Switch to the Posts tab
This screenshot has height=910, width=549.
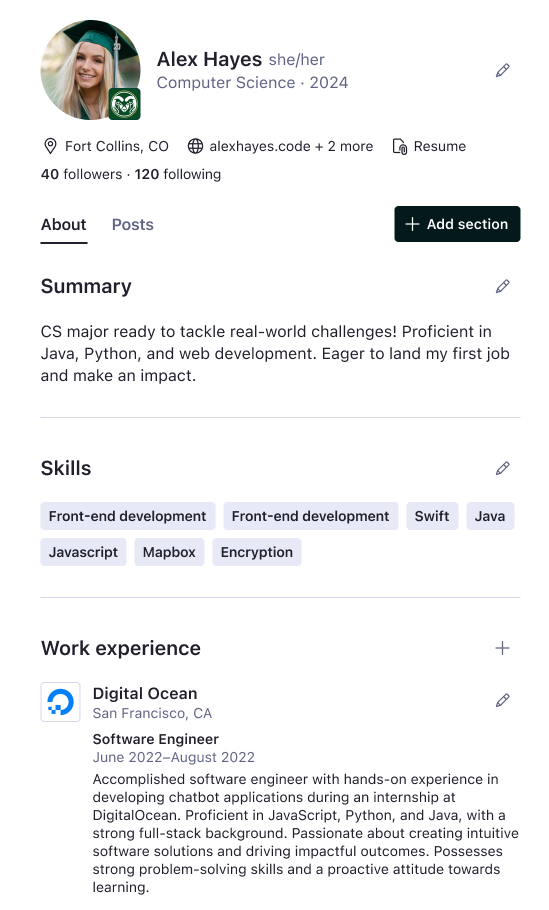click(133, 225)
